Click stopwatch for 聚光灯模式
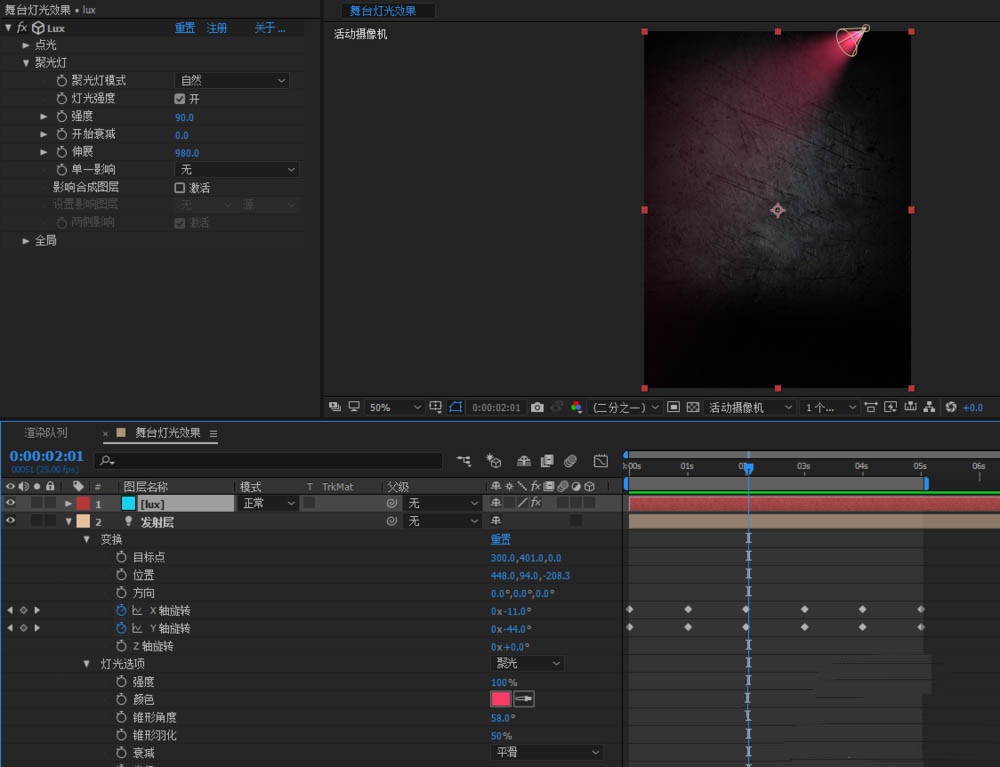The image size is (1000, 767). [x=62, y=80]
